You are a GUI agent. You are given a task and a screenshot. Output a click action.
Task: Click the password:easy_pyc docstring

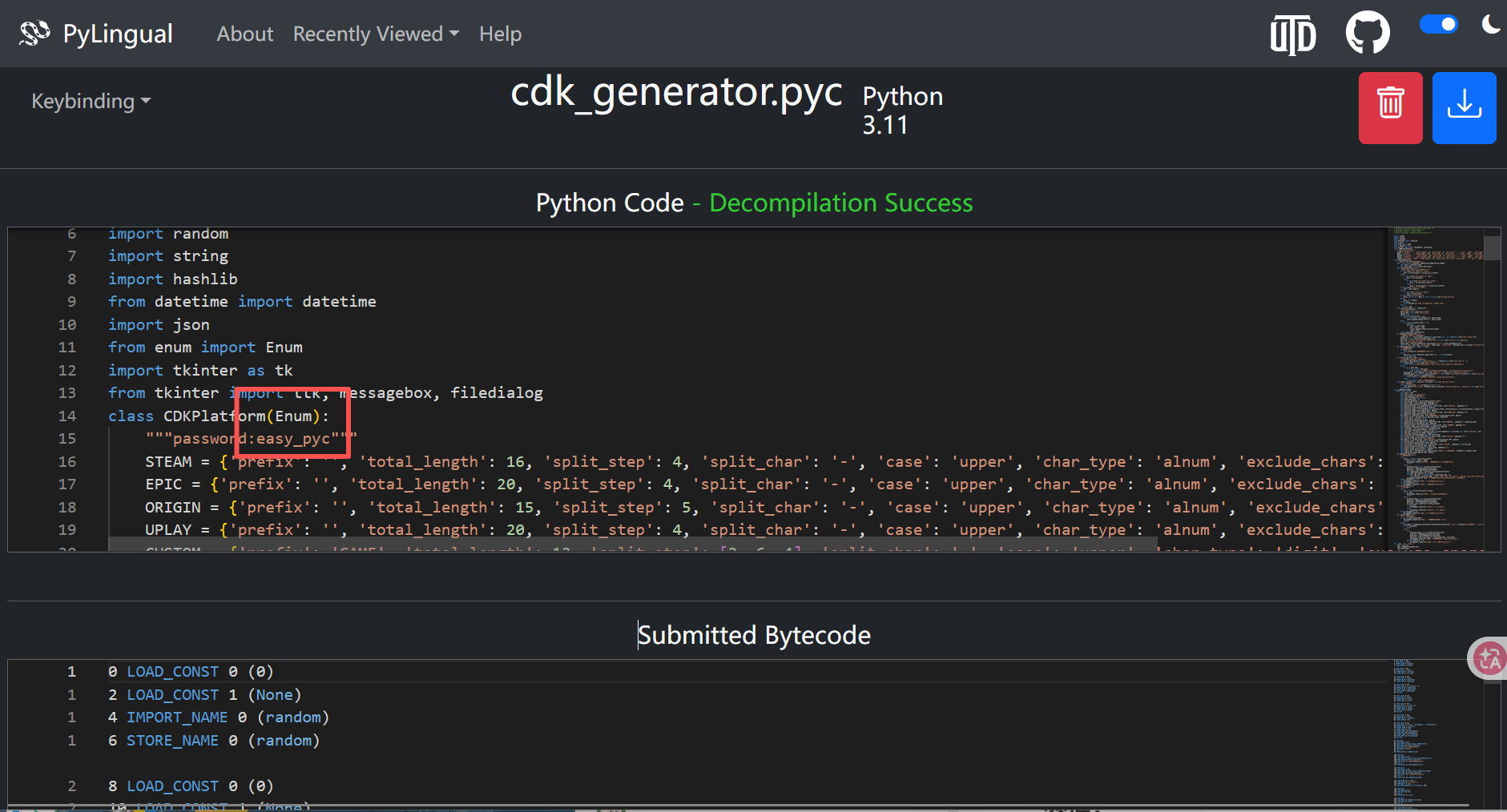click(252, 439)
